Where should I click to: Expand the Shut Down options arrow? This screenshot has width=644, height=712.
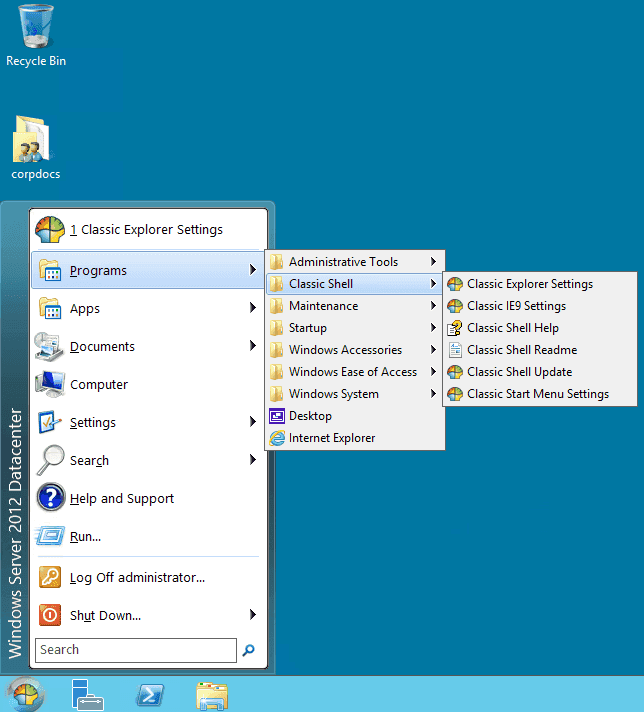pyautogui.click(x=253, y=614)
